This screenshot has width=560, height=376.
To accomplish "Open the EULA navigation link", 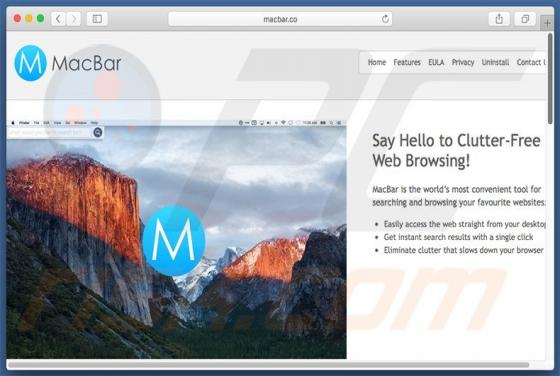I will [x=436, y=62].
